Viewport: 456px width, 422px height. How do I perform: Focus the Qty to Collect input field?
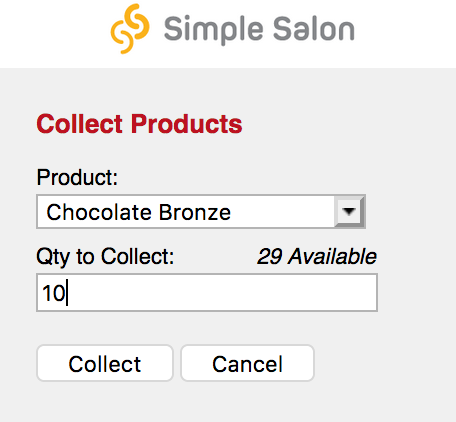pyautogui.click(x=207, y=293)
